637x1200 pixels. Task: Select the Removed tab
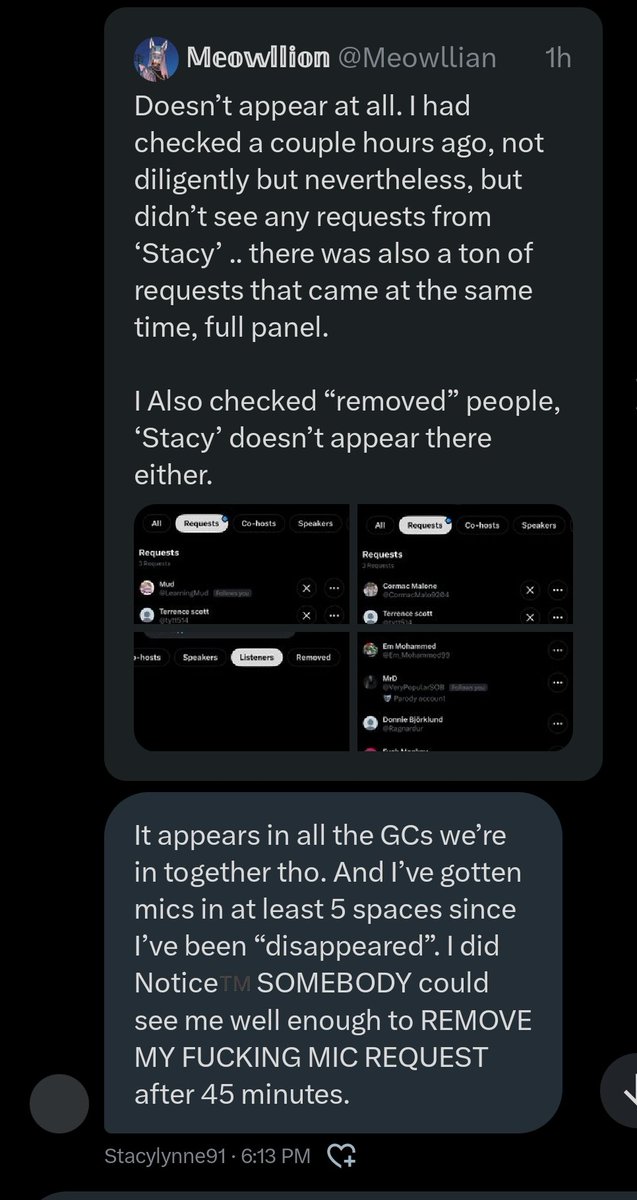click(x=313, y=657)
